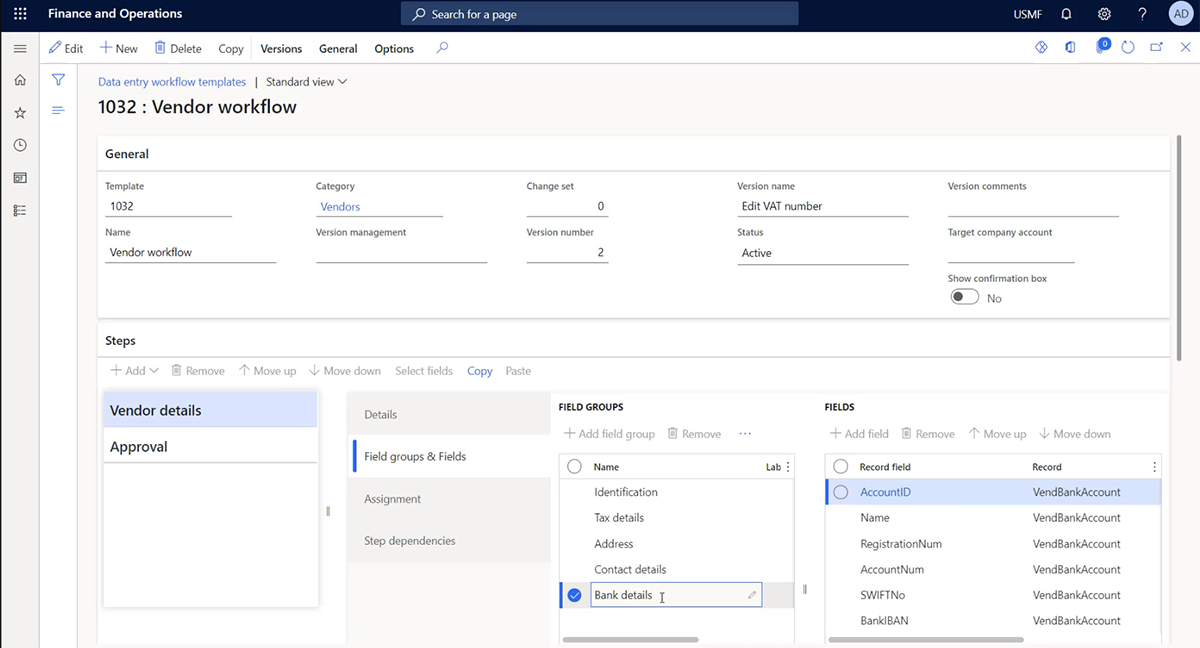Click the open in new window icon
This screenshot has height=648, width=1200.
pos(1157,46)
